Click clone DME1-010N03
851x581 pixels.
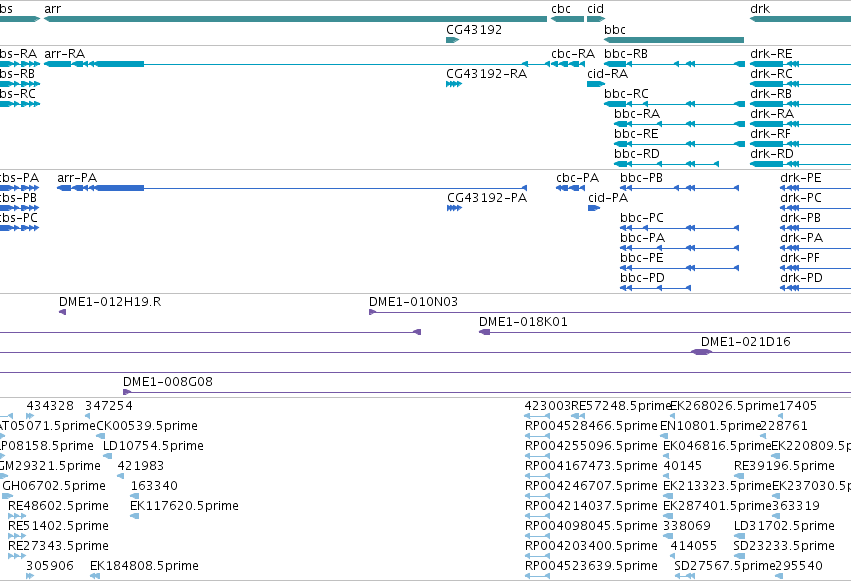pos(610,312)
